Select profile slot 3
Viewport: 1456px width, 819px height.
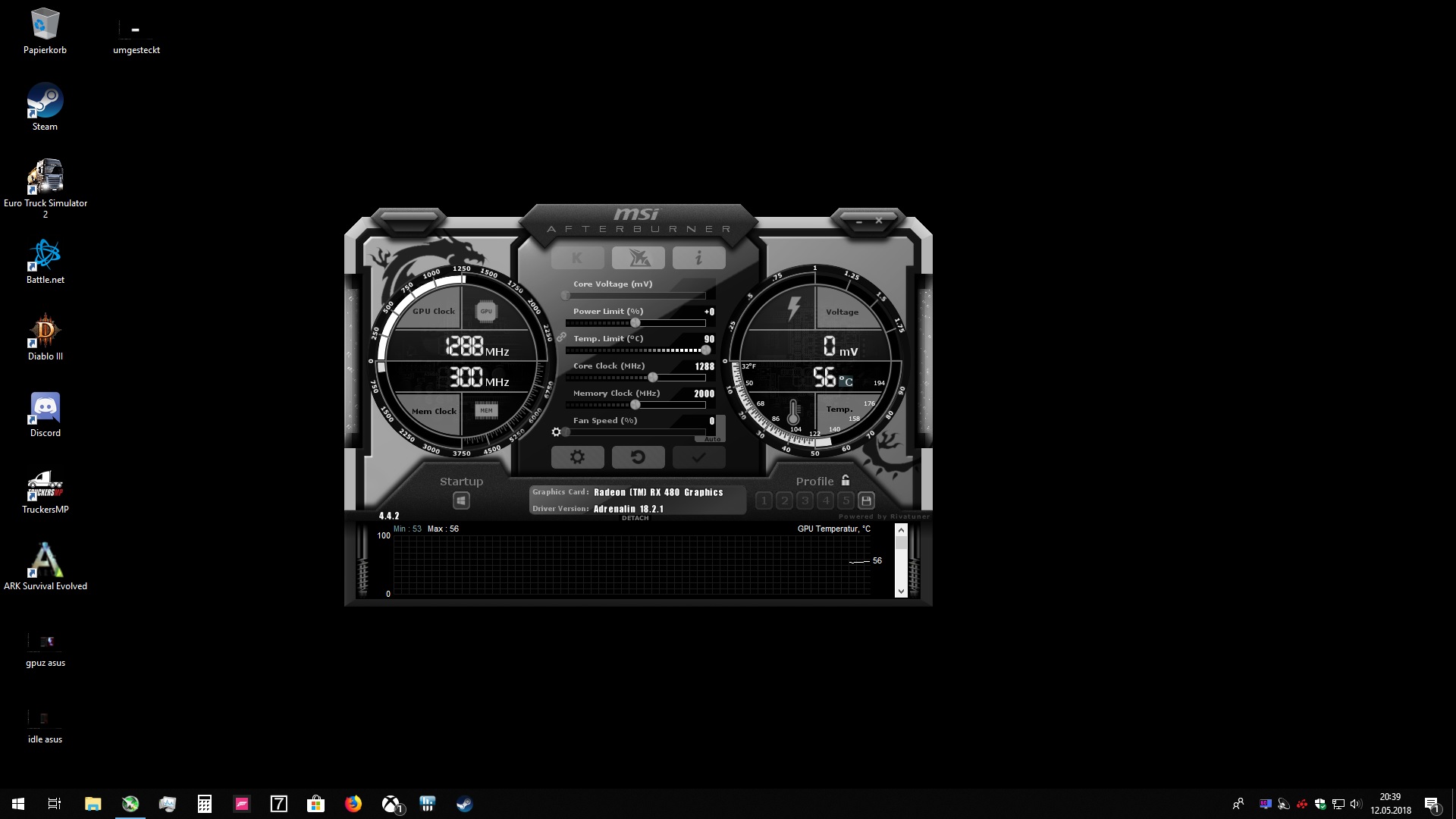(805, 500)
